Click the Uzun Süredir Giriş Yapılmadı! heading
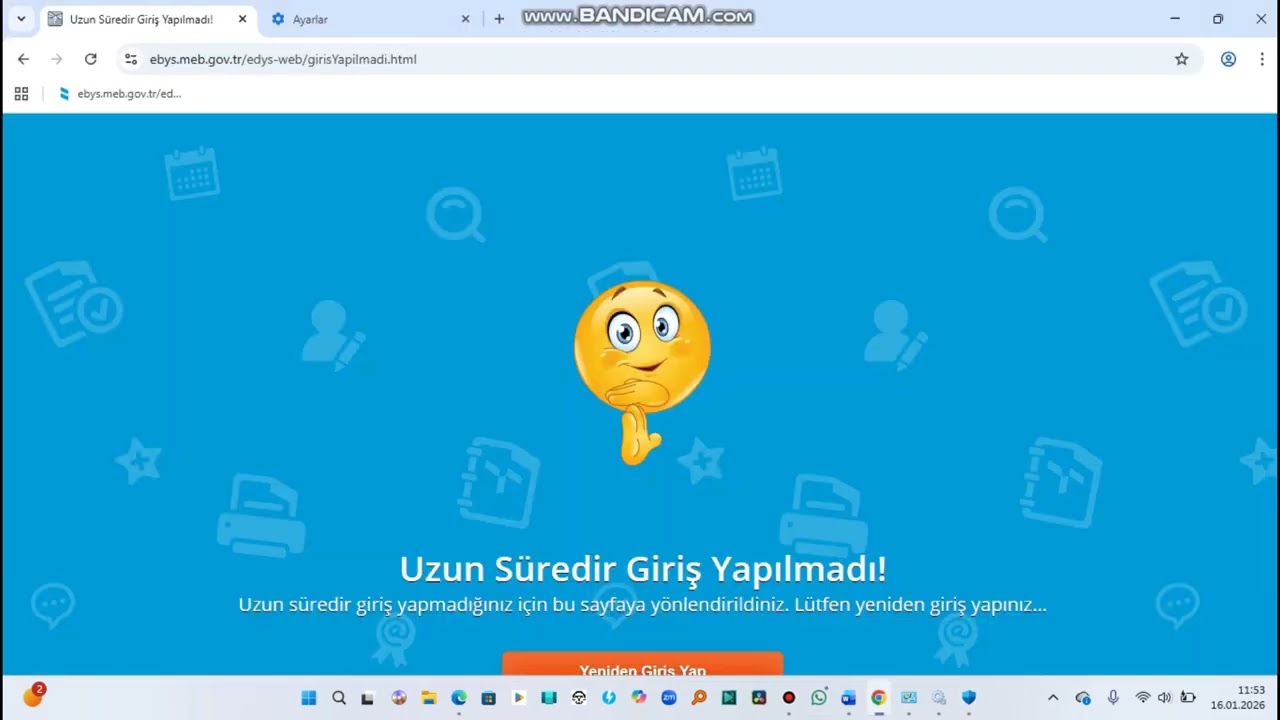The width and height of the screenshot is (1280, 720). coord(643,568)
